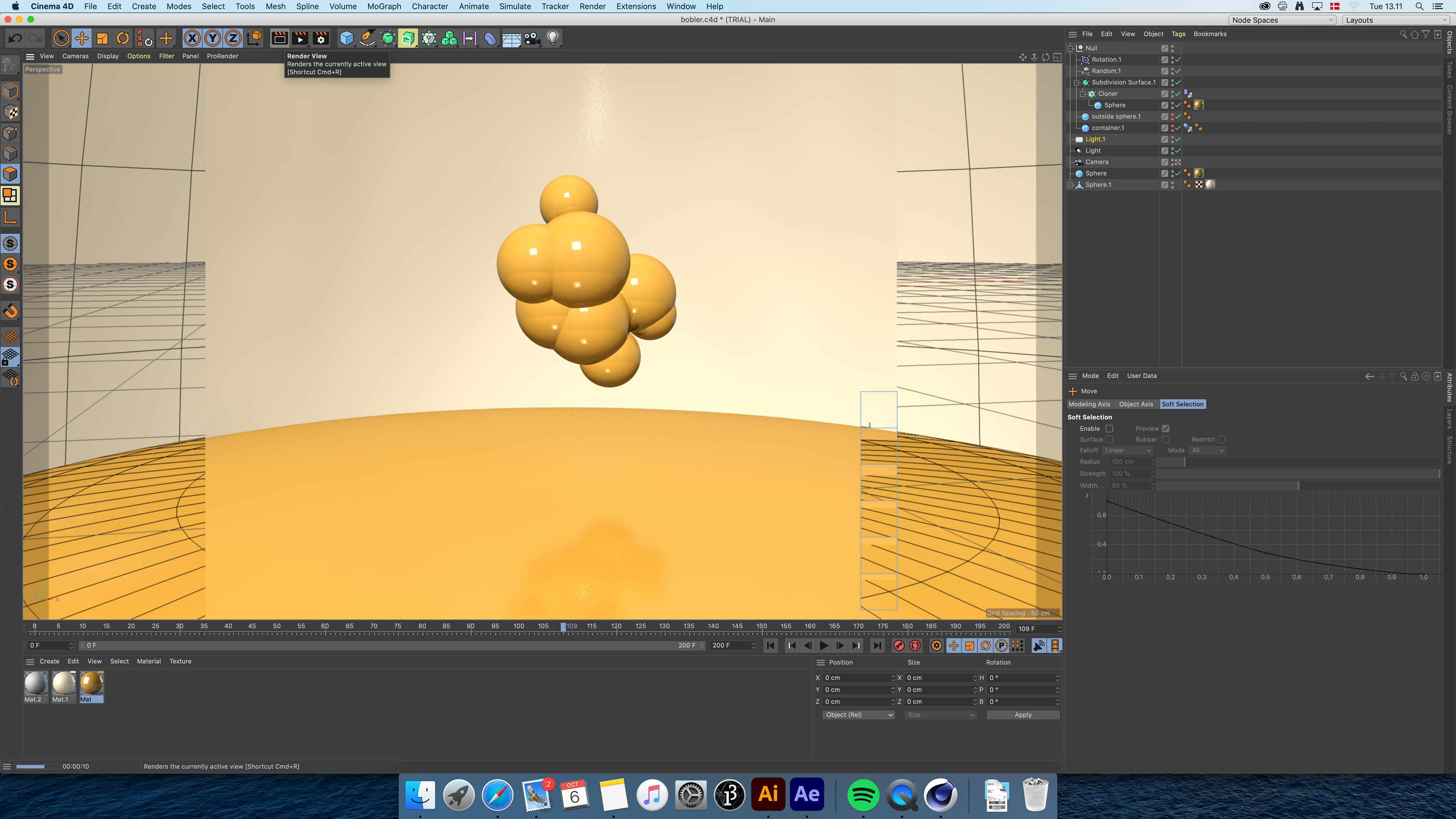Toggle the Preview checkbox
The height and width of the screenshot is (819, 1456).
tap(1166, 428)
